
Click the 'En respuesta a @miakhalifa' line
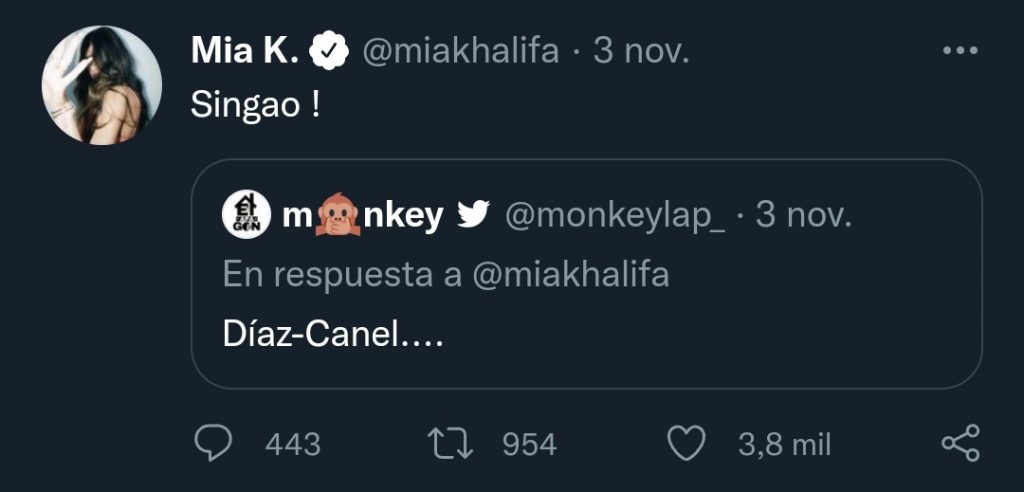point(446,274)
